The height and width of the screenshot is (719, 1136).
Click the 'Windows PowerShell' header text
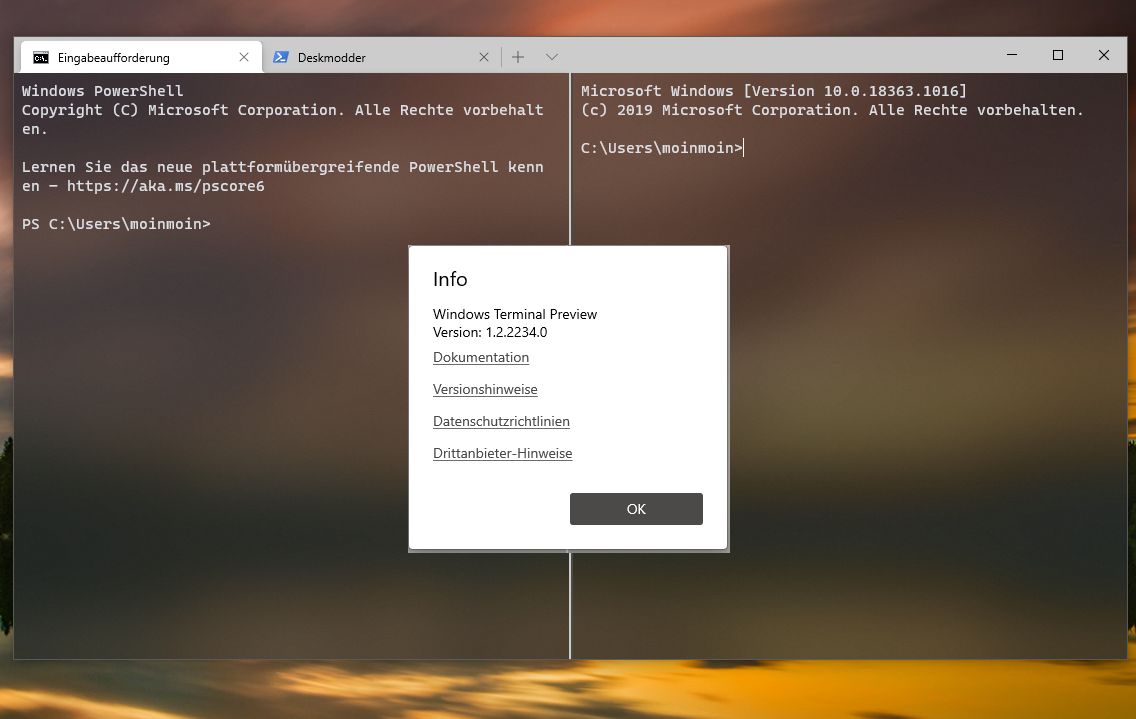tap(102, 91)
